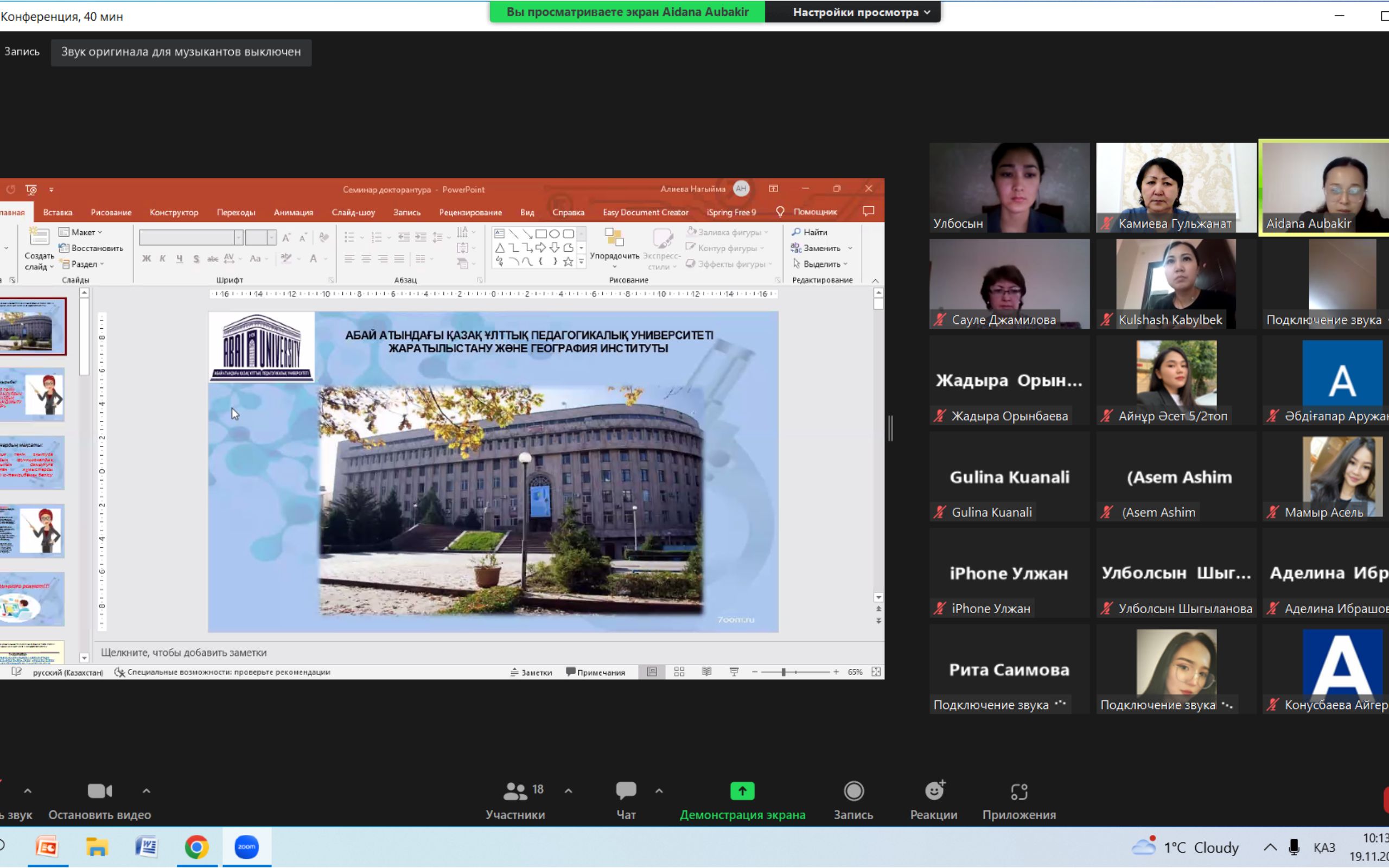Expand the arrow next to Участники
The width and height of the screenshot is (1389, 868).
[568, 791]
